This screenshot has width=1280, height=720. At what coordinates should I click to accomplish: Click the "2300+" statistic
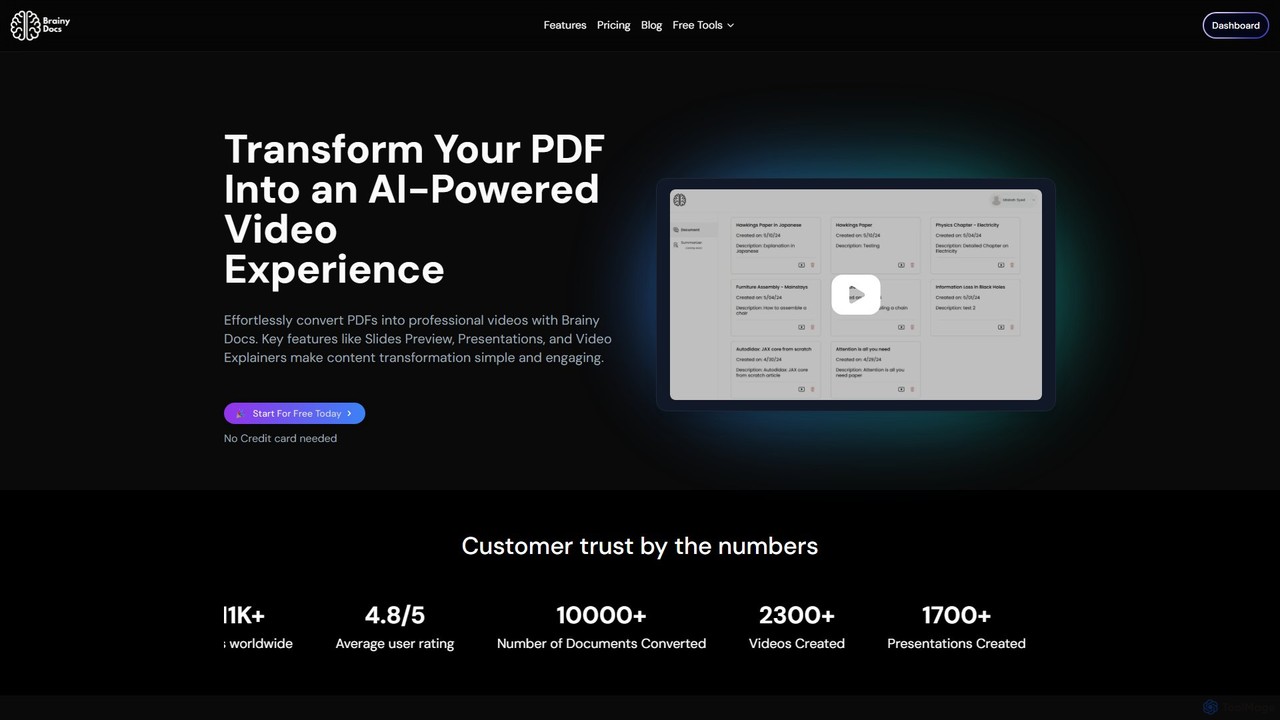(797, 615)
